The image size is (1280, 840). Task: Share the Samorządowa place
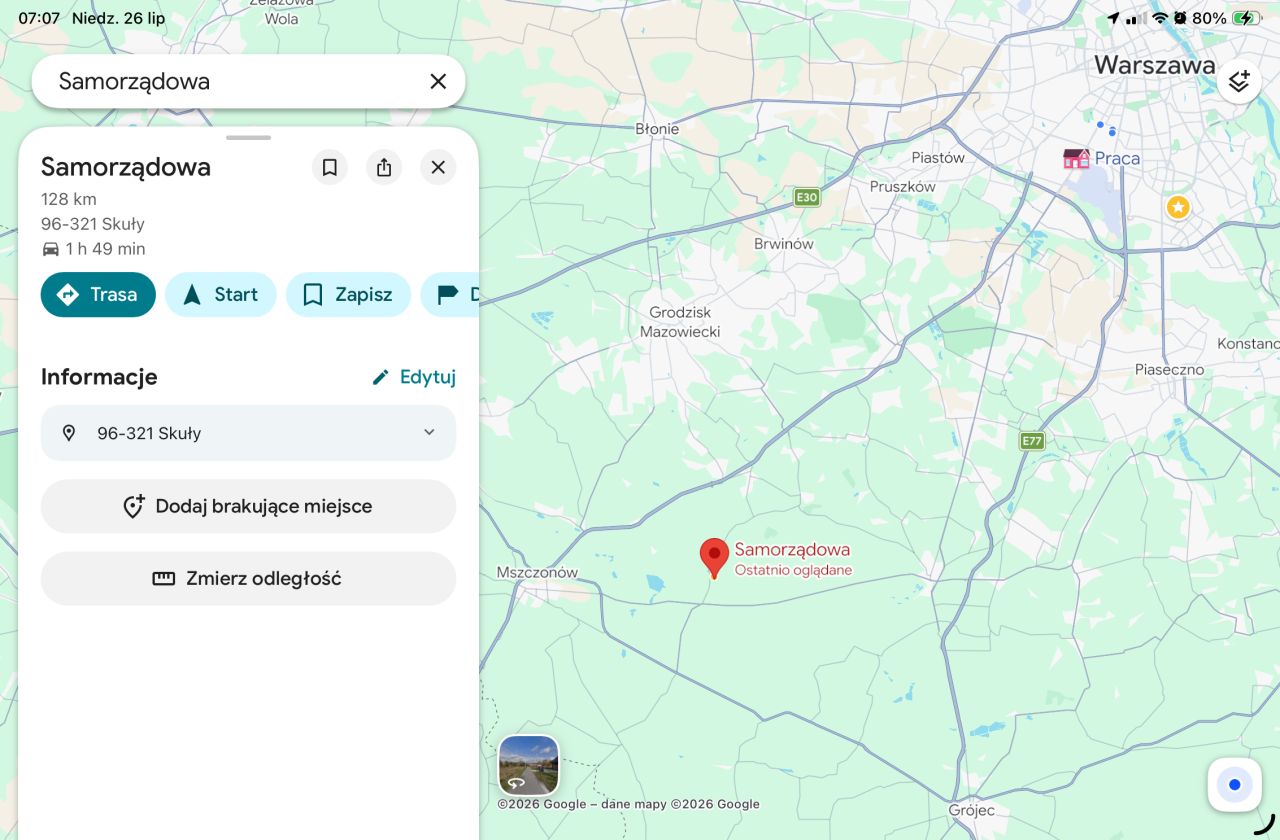[384, 167]
